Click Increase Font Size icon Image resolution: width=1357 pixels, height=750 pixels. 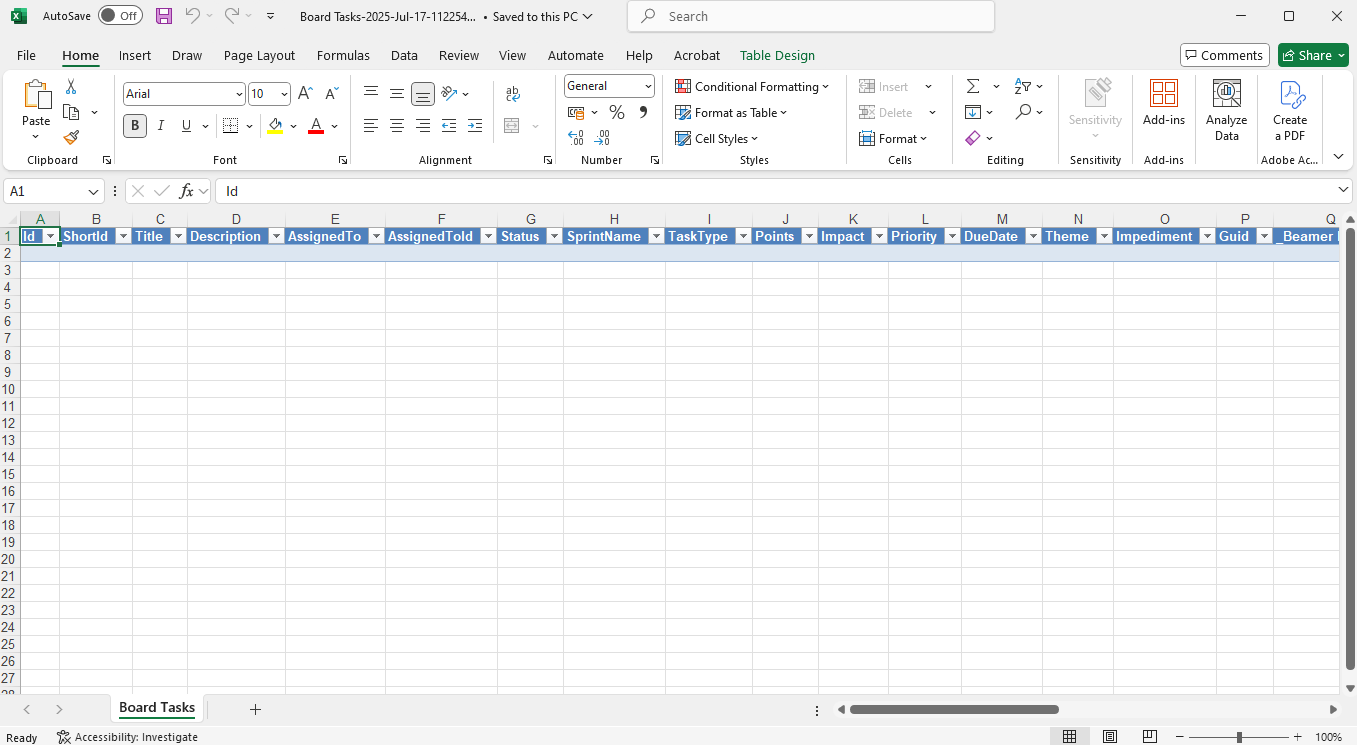[306, 94]
